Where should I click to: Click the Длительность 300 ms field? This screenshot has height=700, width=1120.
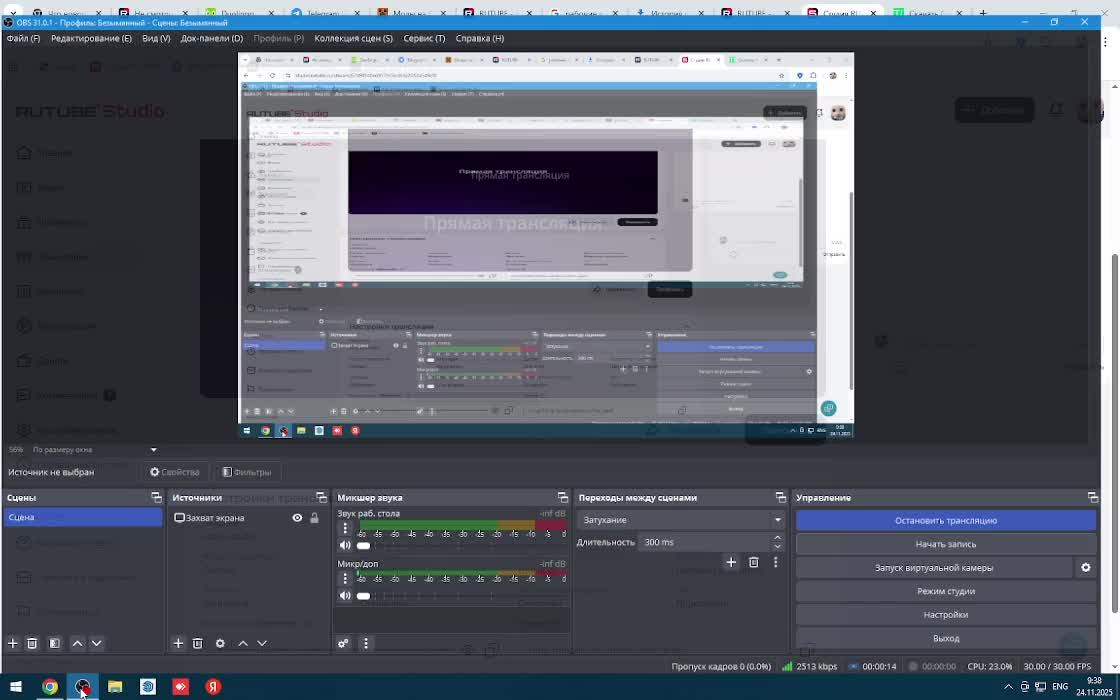pos(703,542)
